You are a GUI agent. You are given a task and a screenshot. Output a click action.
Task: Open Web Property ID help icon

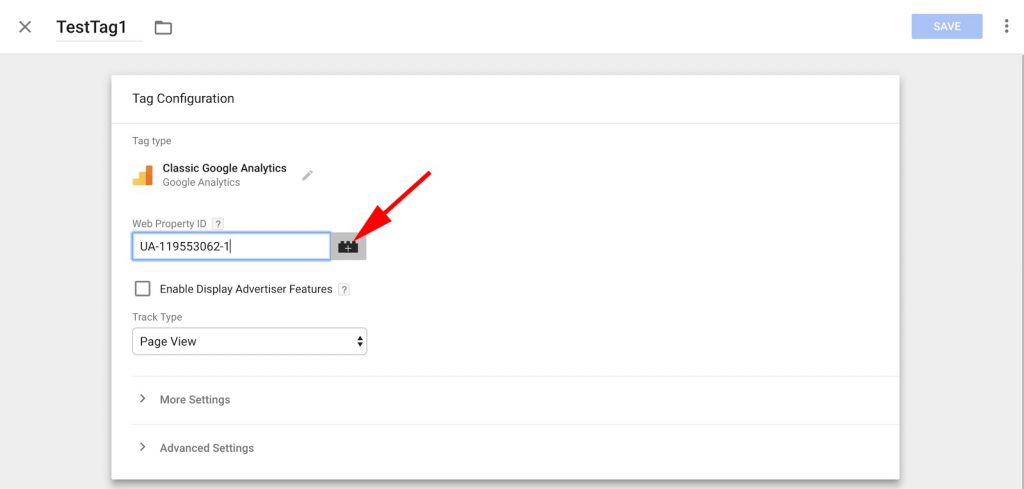tap(218, 224)
